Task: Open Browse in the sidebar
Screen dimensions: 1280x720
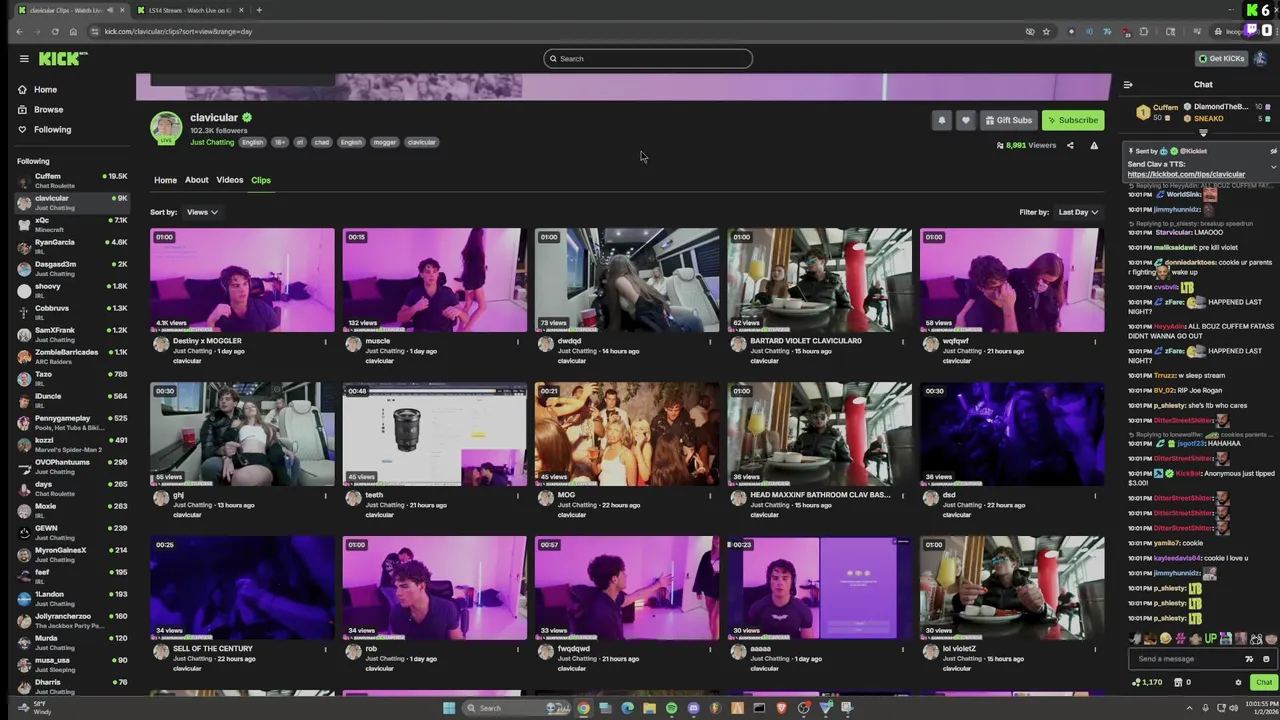Action: coord(48,110)
